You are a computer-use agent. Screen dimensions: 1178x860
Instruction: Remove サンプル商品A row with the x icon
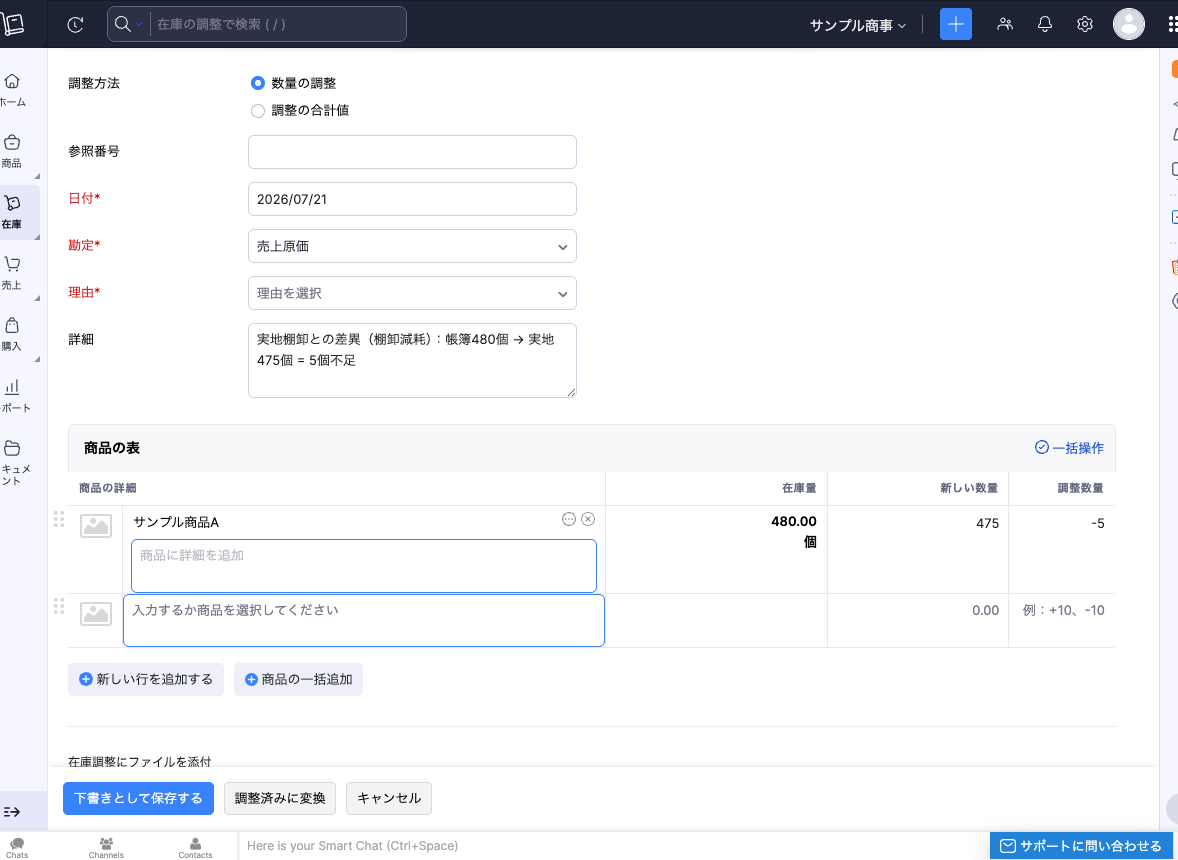588,519
